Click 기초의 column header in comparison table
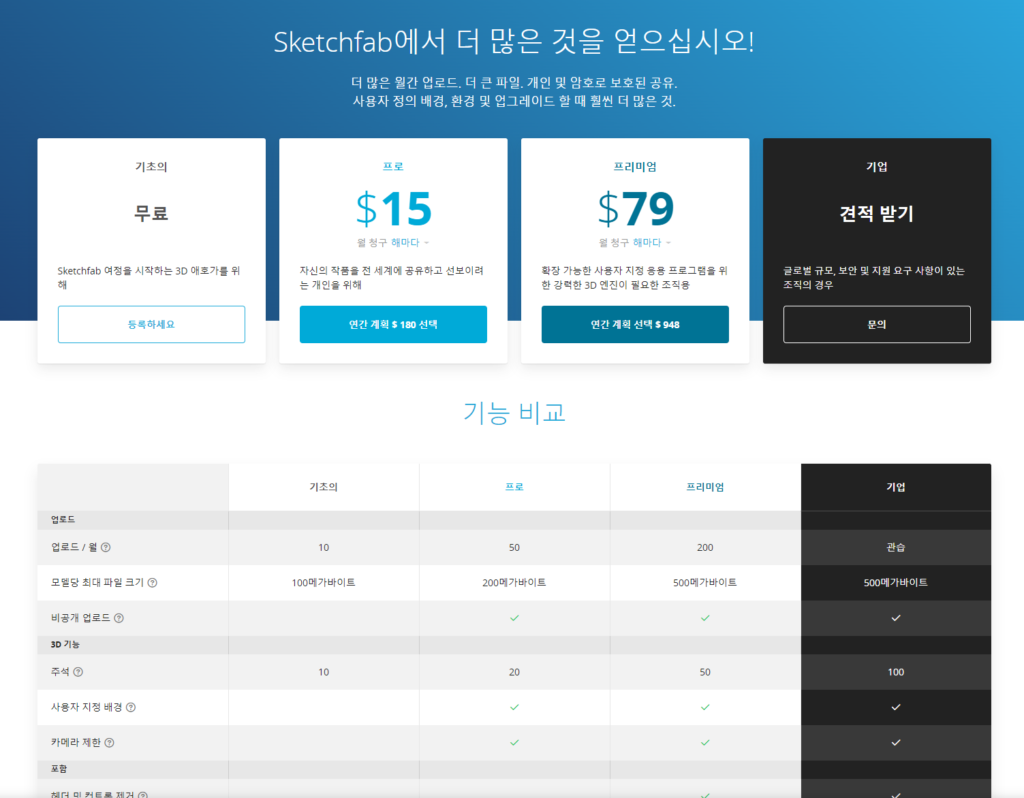 coord(324,487)
